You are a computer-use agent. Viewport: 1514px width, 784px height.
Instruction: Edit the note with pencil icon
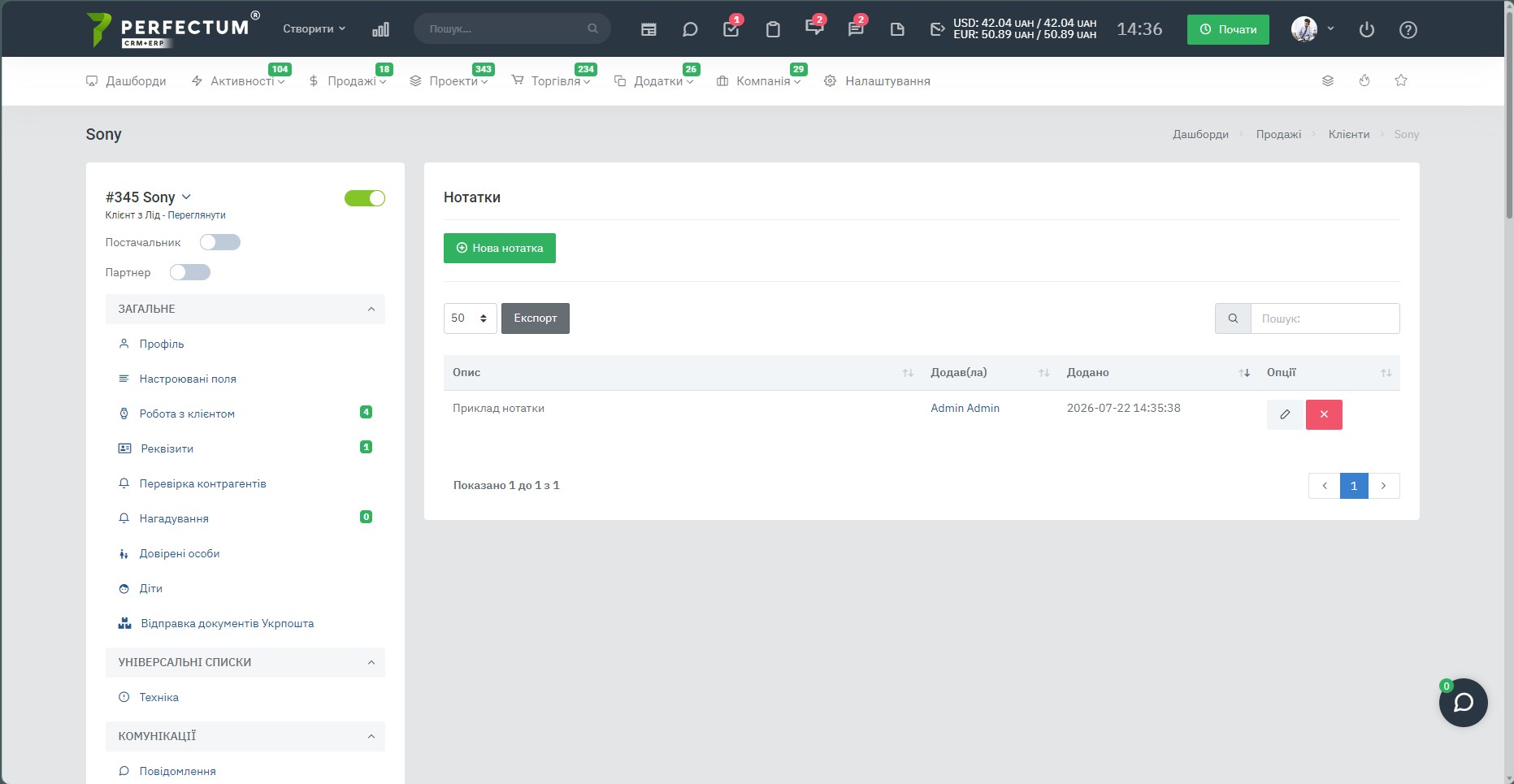(x=1285, y=414)
